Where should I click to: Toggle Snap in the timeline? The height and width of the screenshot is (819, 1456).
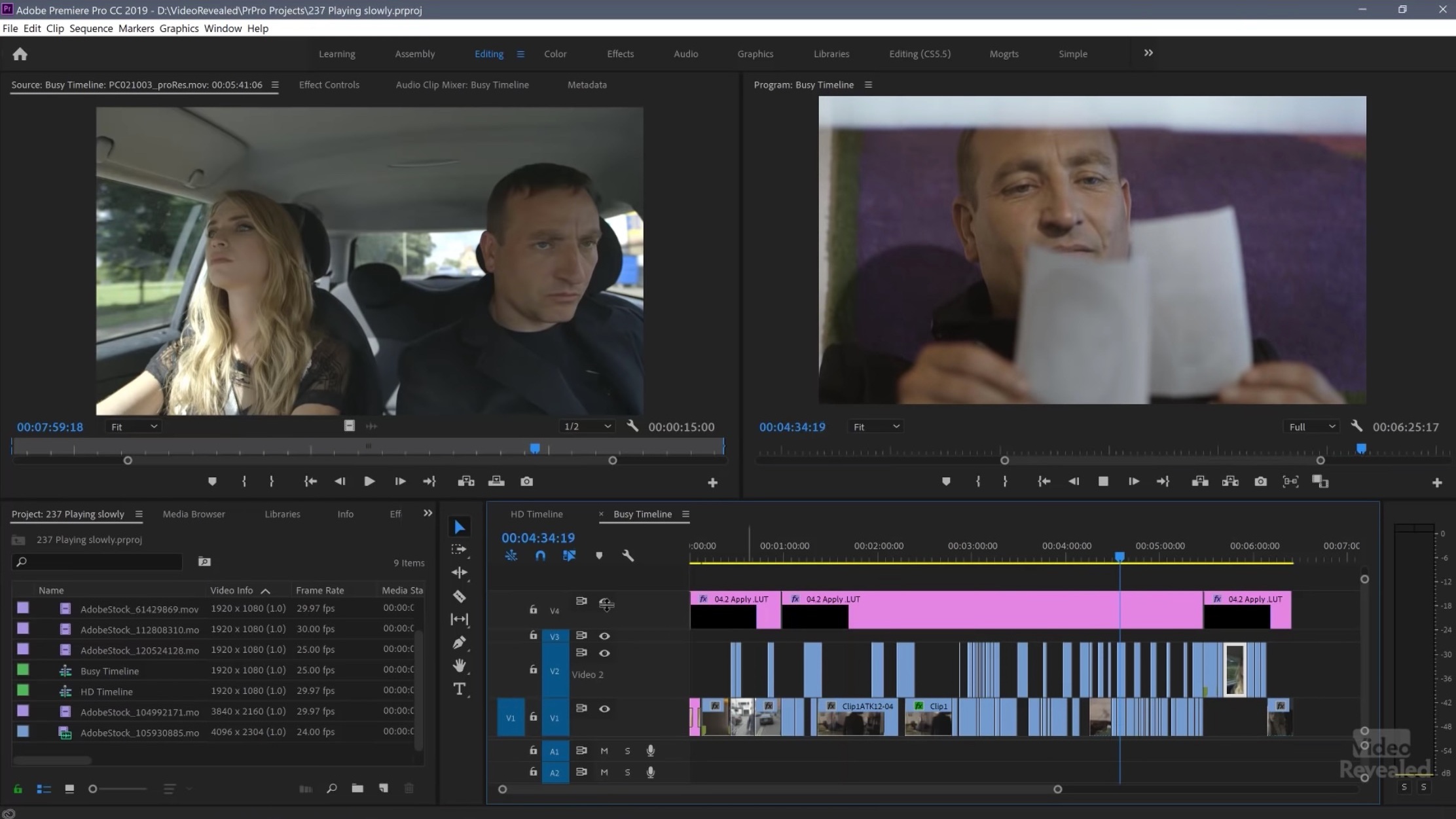(x=541, y=555)
